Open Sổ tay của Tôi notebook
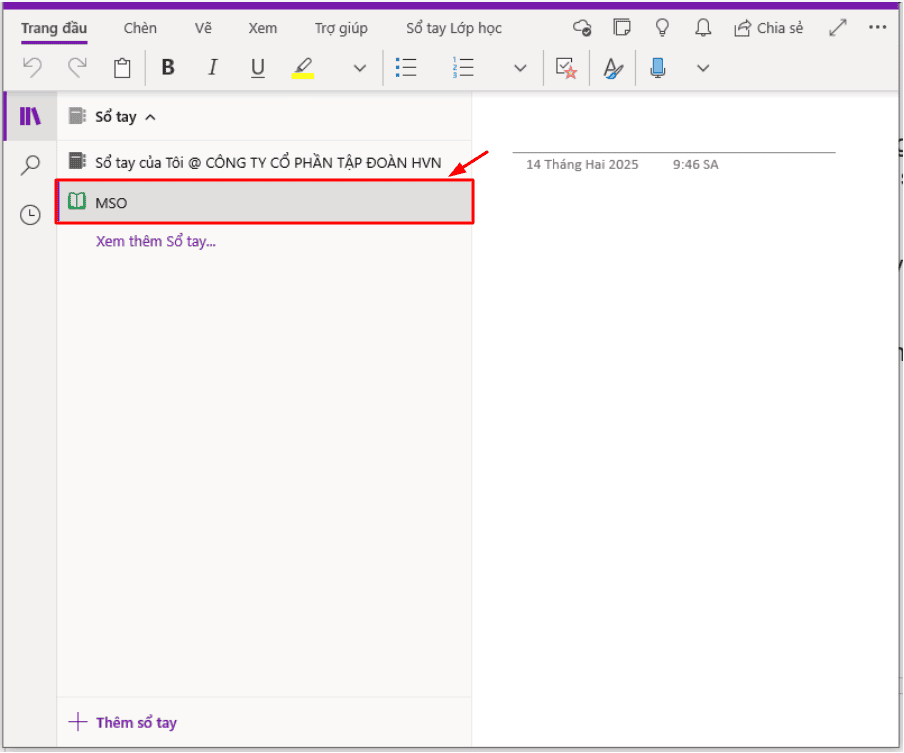This screenshot has width=904, height=753. pos(264,163)
